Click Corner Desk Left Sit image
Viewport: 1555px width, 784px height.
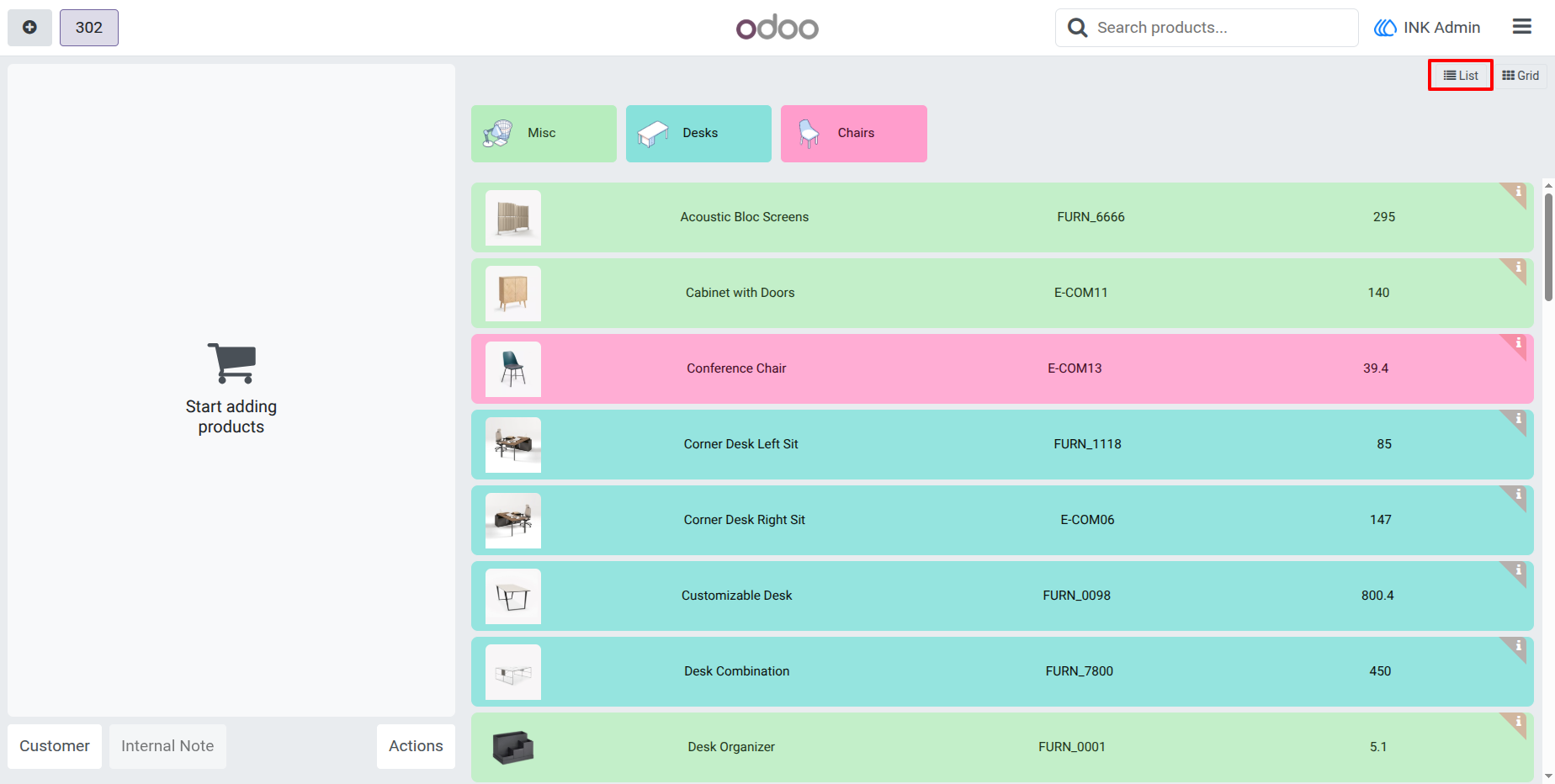pyautogui.click(x=513, y=445)
